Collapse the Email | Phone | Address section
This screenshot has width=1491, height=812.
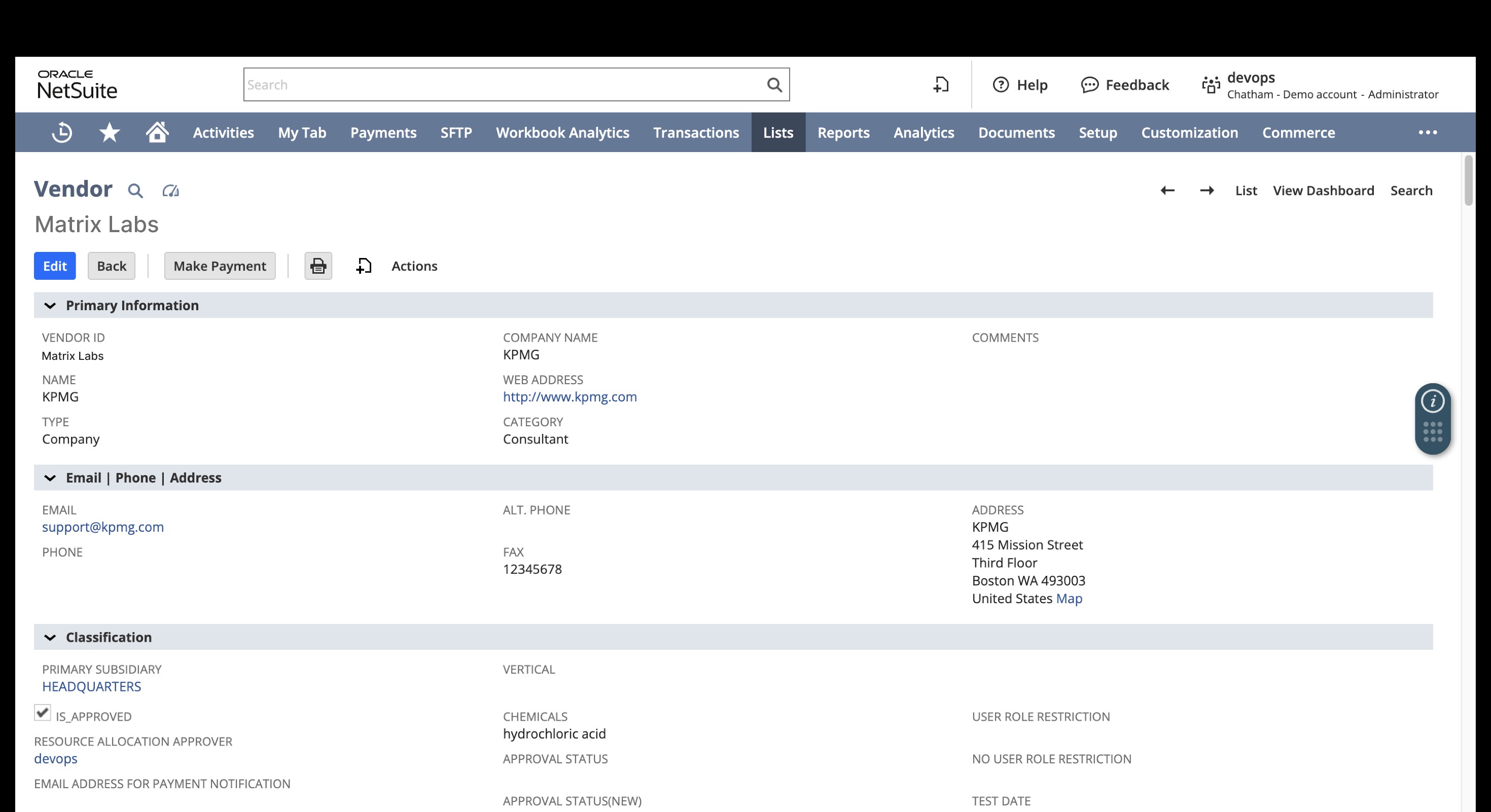[50, 478]
